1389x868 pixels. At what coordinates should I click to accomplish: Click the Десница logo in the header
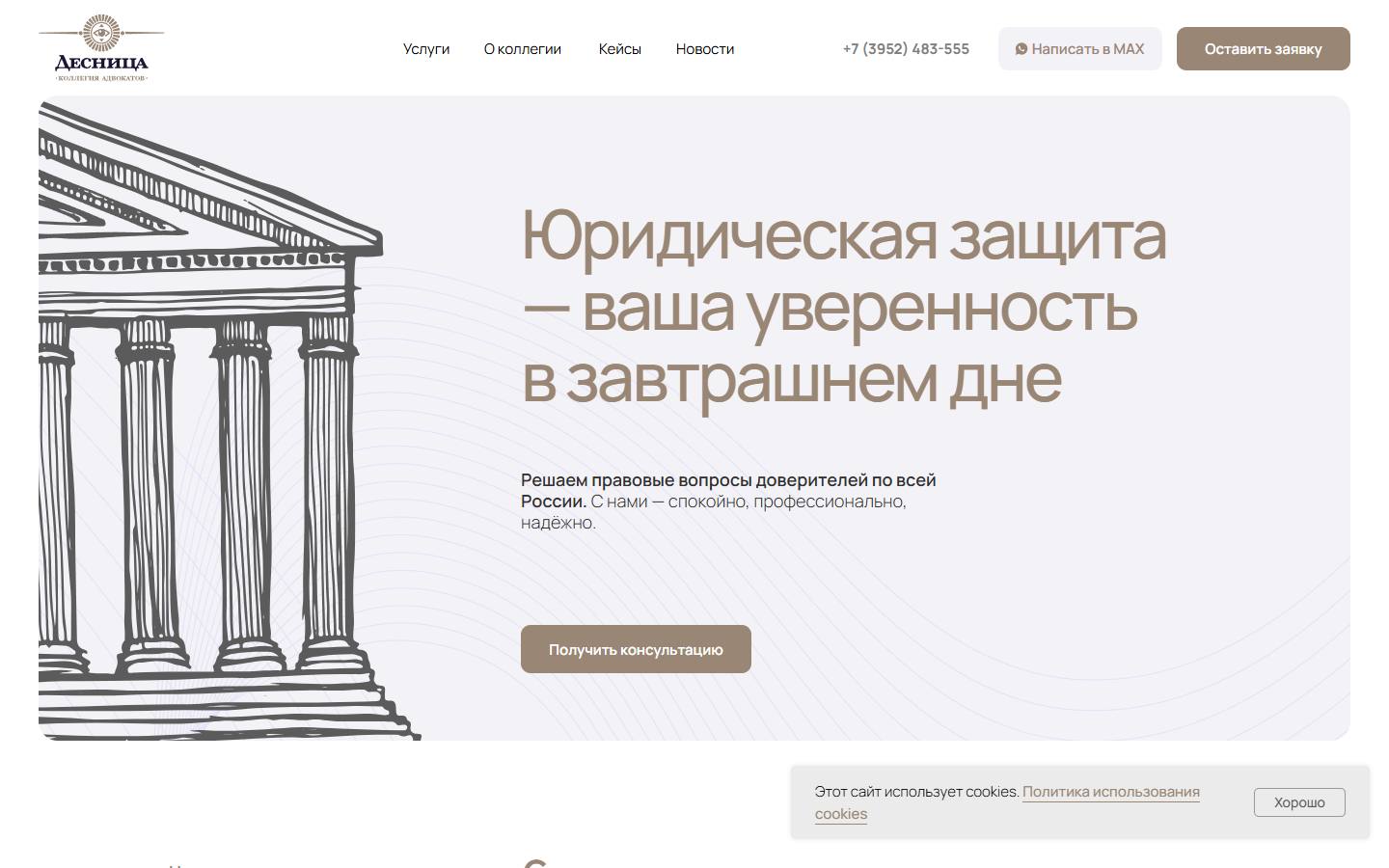tap(101, 48)
